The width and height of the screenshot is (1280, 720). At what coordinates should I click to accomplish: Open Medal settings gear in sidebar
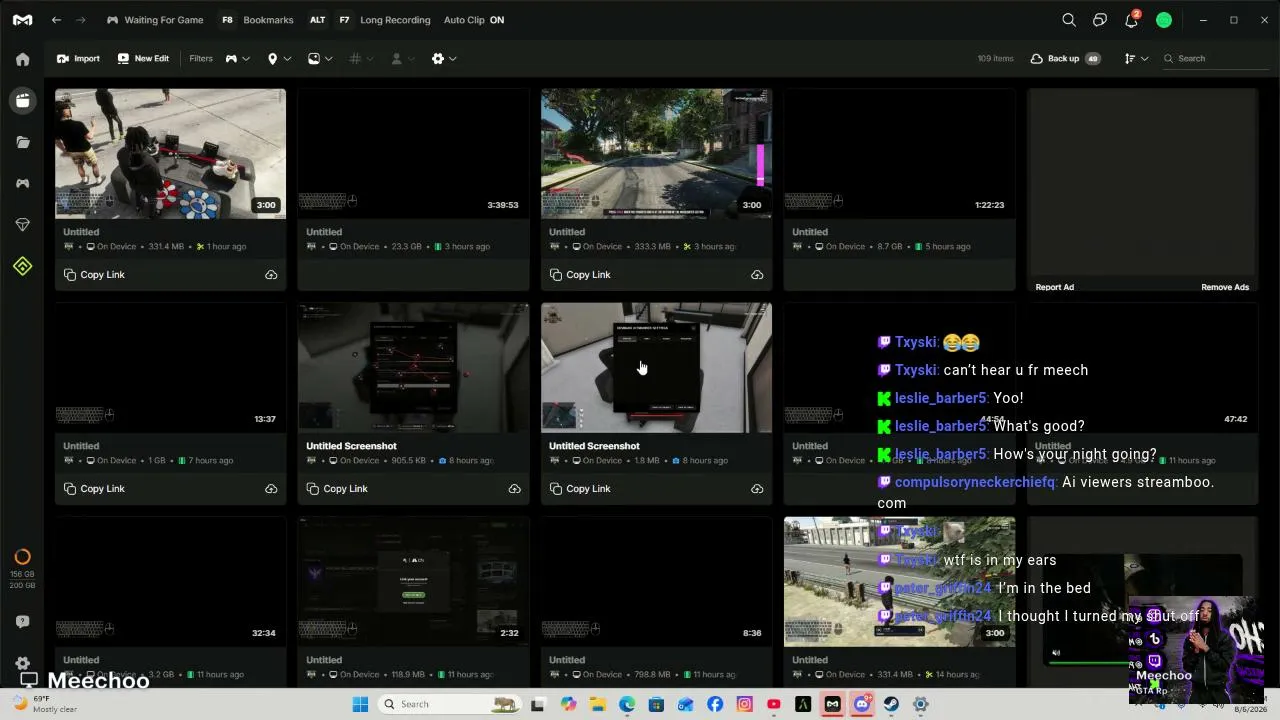pos(22,663)
